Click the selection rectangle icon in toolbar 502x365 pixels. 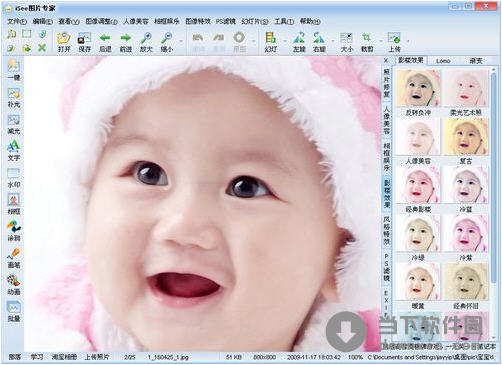click(x=27, y=34)
